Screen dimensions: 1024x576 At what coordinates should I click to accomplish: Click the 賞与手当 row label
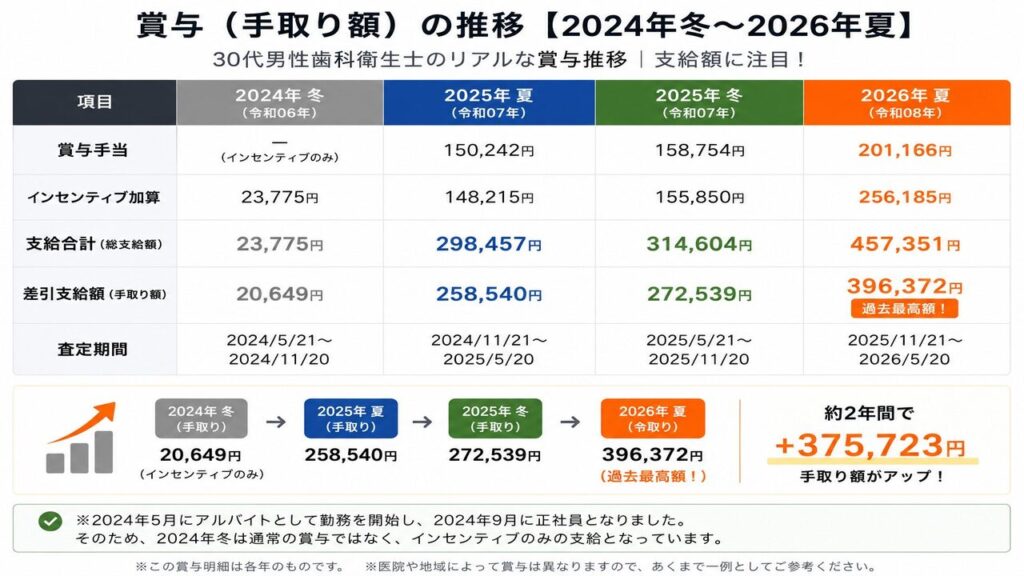tap(93, 150)
